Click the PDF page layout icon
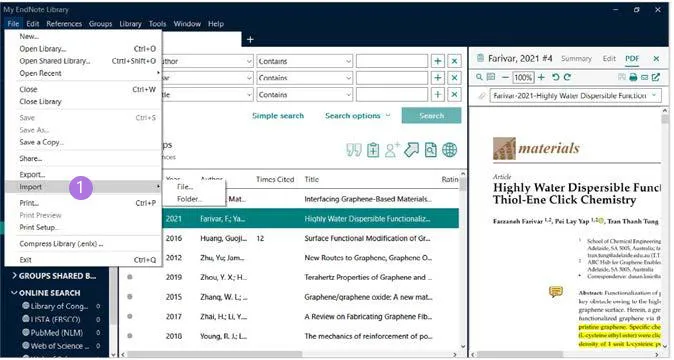Screen dimensions: 674x360 490,77
